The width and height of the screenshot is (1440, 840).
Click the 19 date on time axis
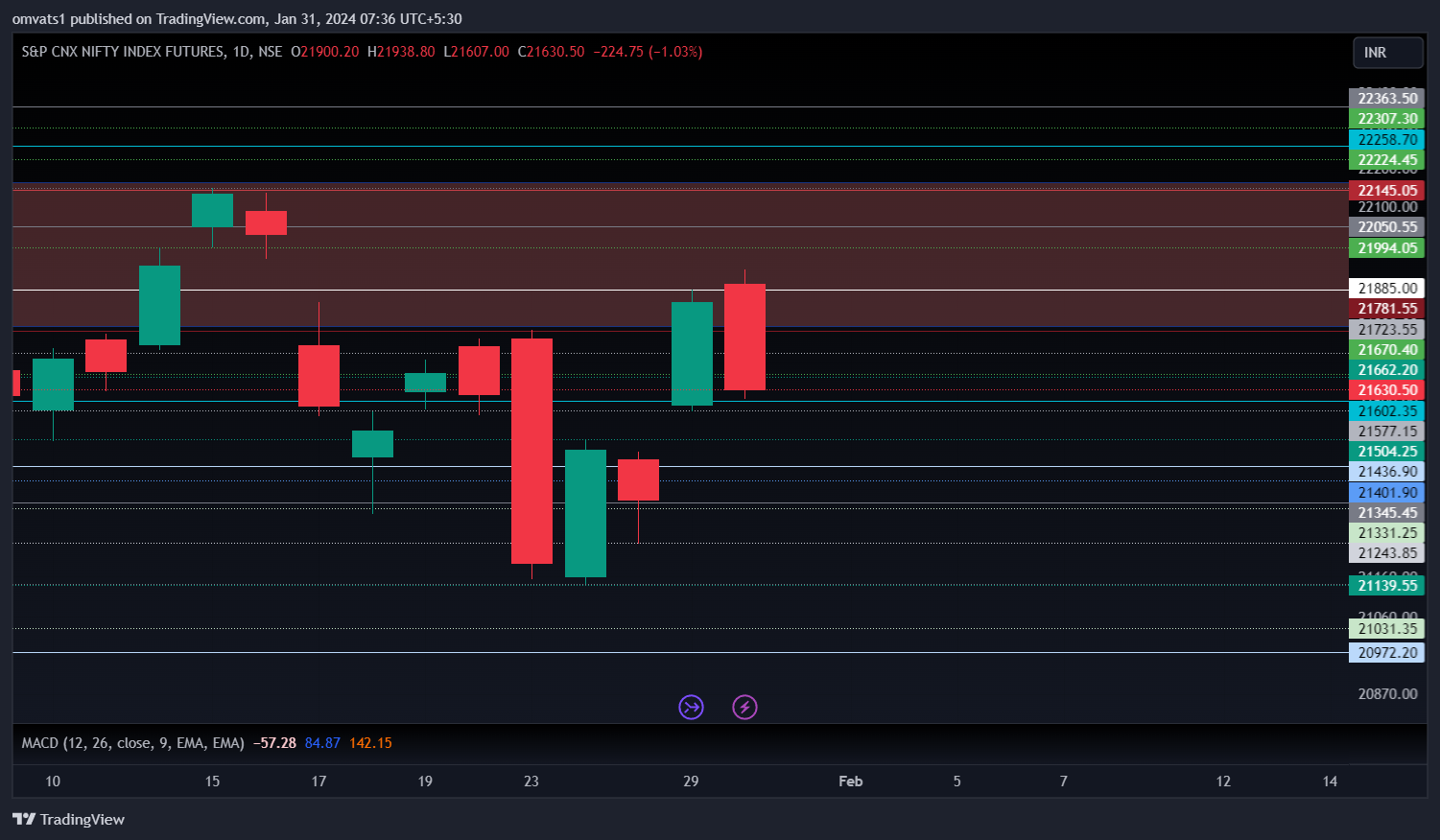click(x=425, y=782)
